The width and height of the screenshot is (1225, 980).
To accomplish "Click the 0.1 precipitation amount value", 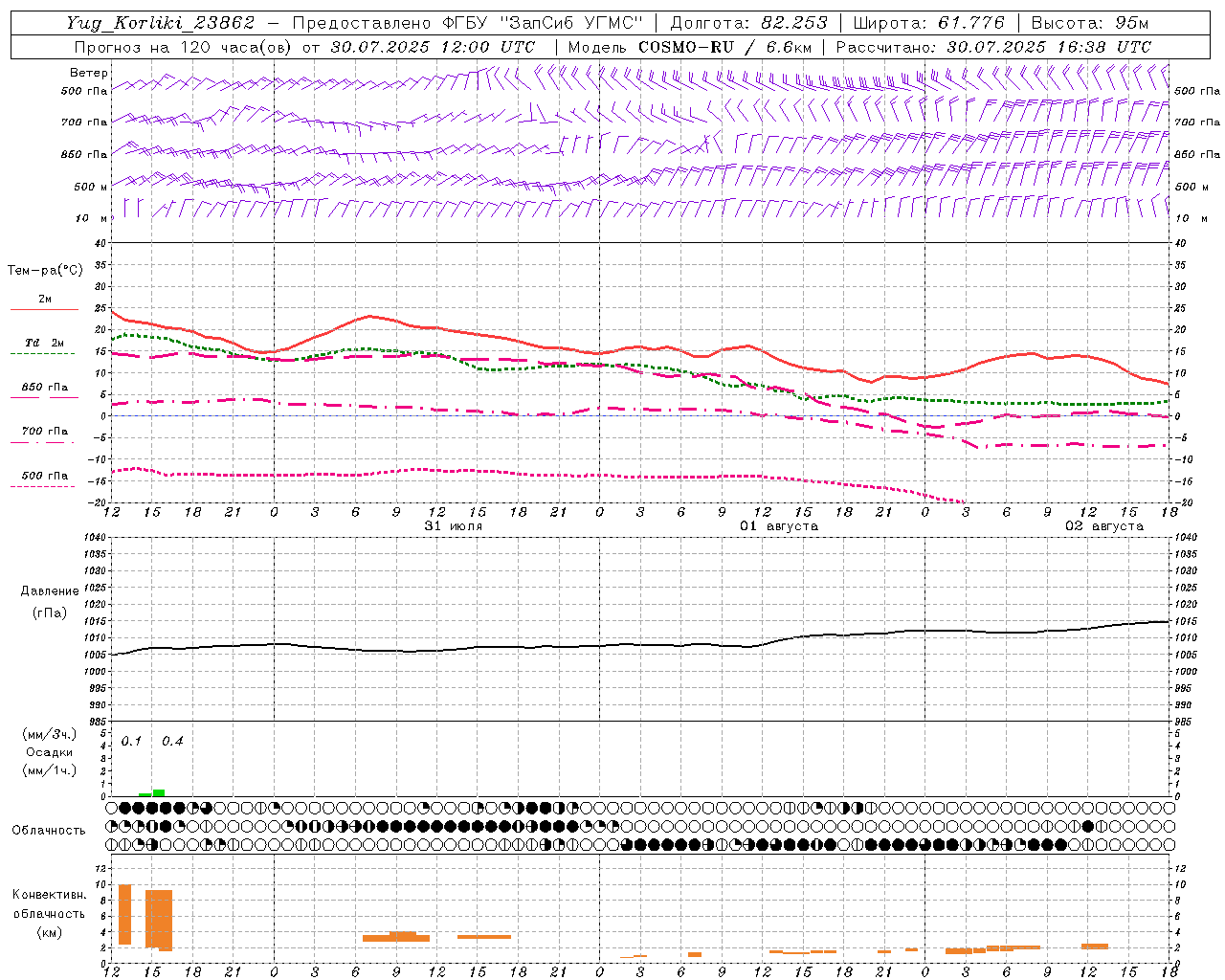I will coord(131,742).
